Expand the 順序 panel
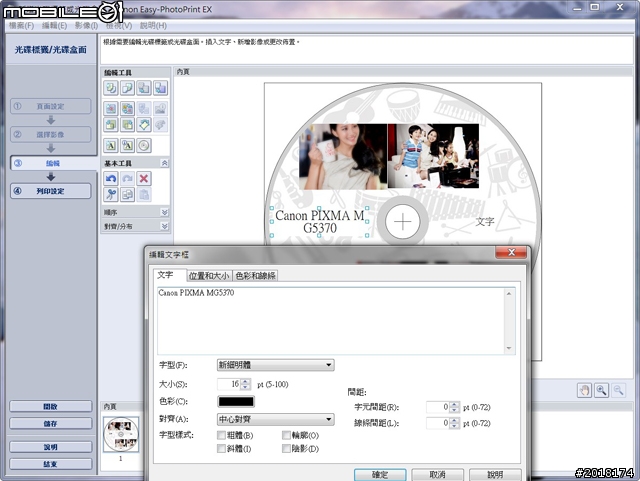 [x=164, y=212]
